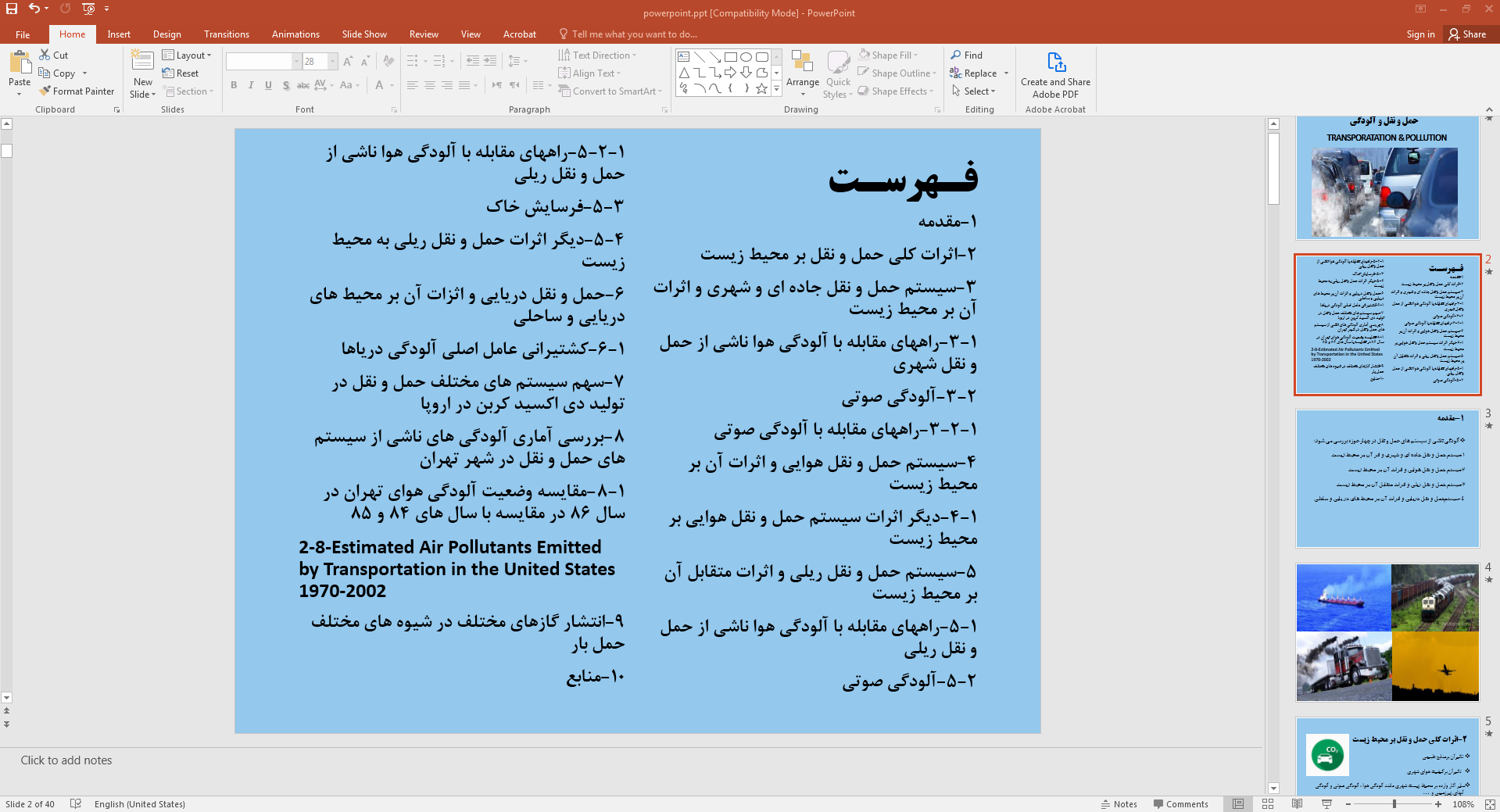Click the zoom slider in the status bar
Viewport: 1500px width, 812px height.
pos(1394,804)
